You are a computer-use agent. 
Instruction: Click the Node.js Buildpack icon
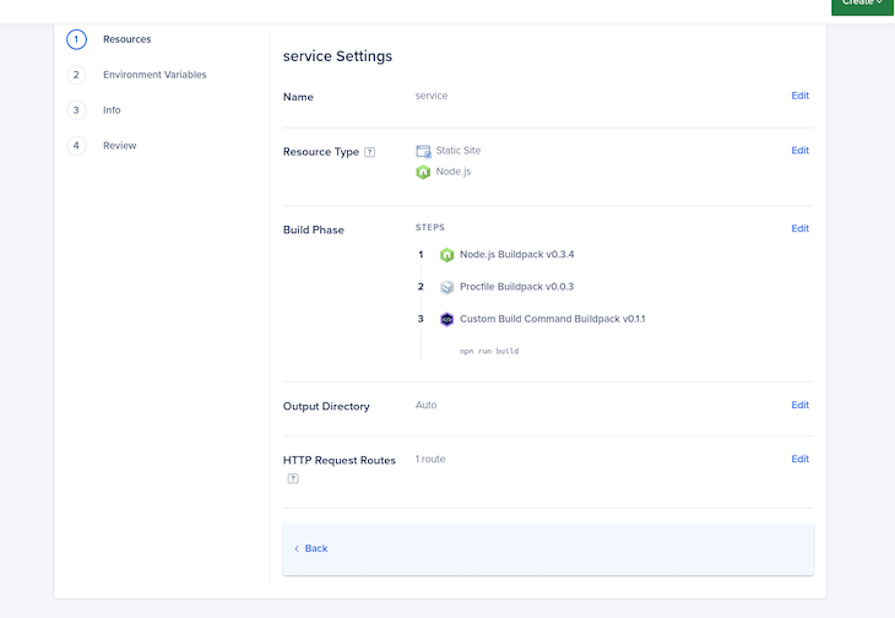tap(446, 254)
